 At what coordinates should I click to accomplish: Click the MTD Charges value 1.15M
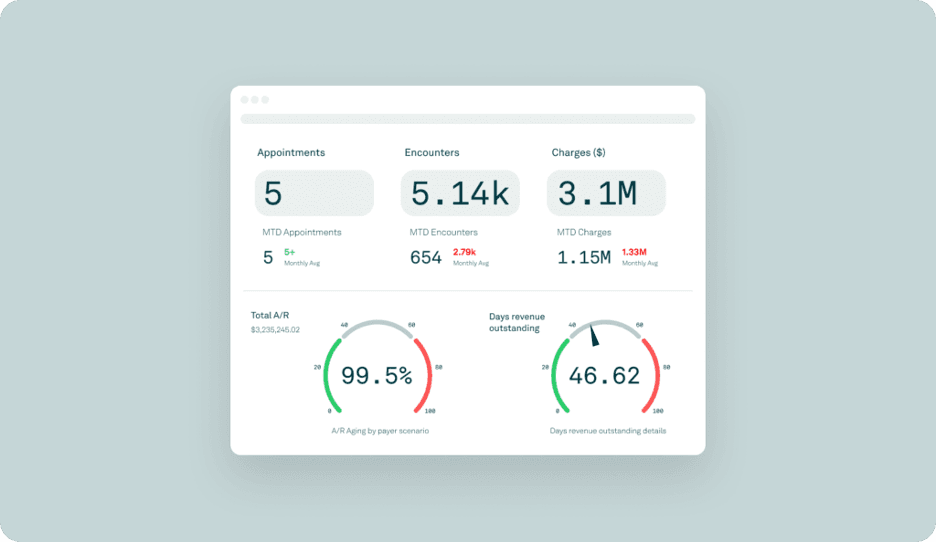[584, 257]
